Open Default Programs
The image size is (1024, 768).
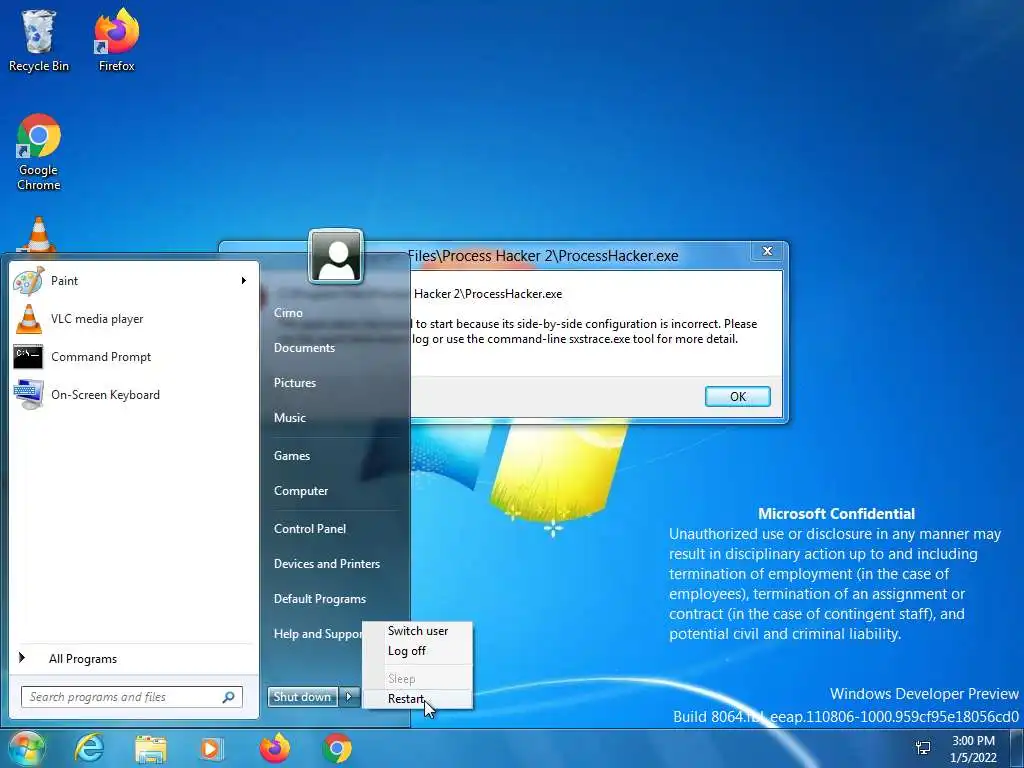point(319,599)
